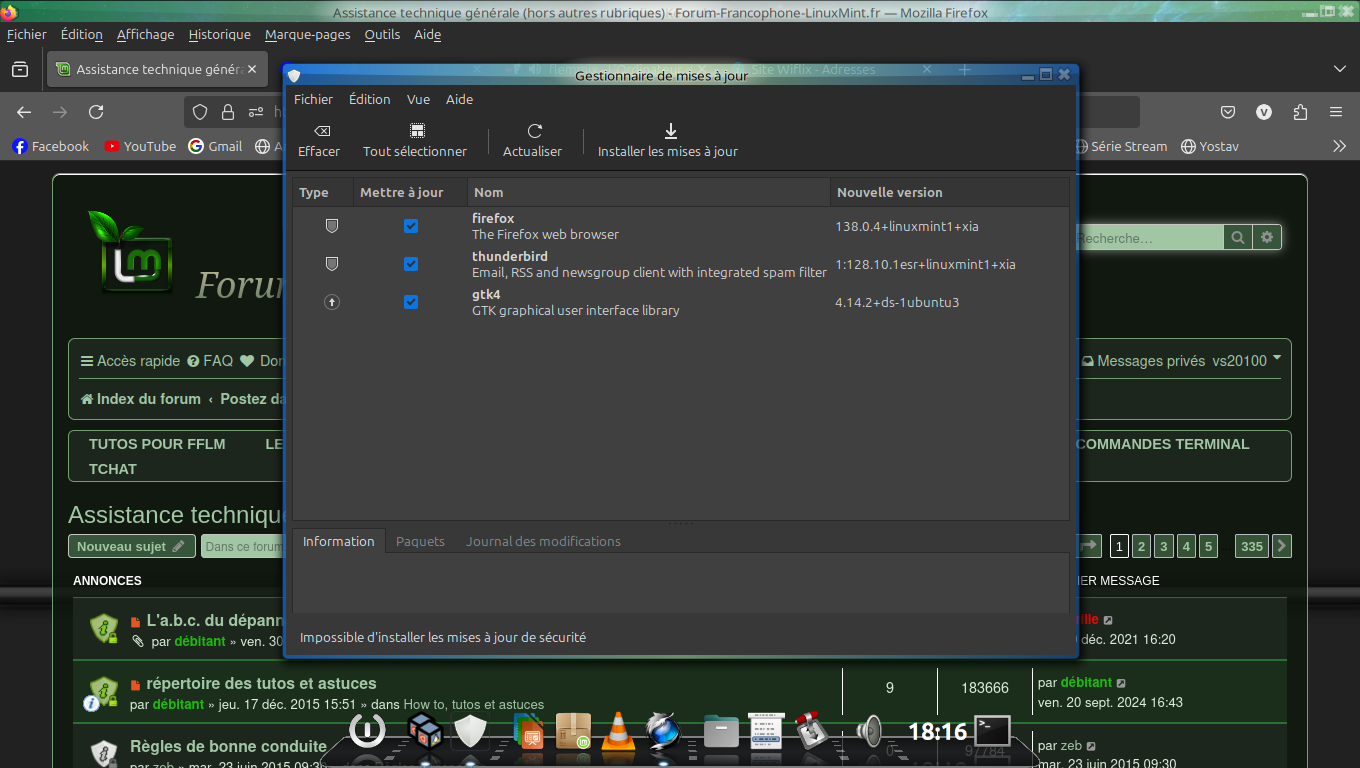This screenshot has height=768, width=1360.
Task: Open the Vue menu in update manager
Action: [x=418, y=99]
